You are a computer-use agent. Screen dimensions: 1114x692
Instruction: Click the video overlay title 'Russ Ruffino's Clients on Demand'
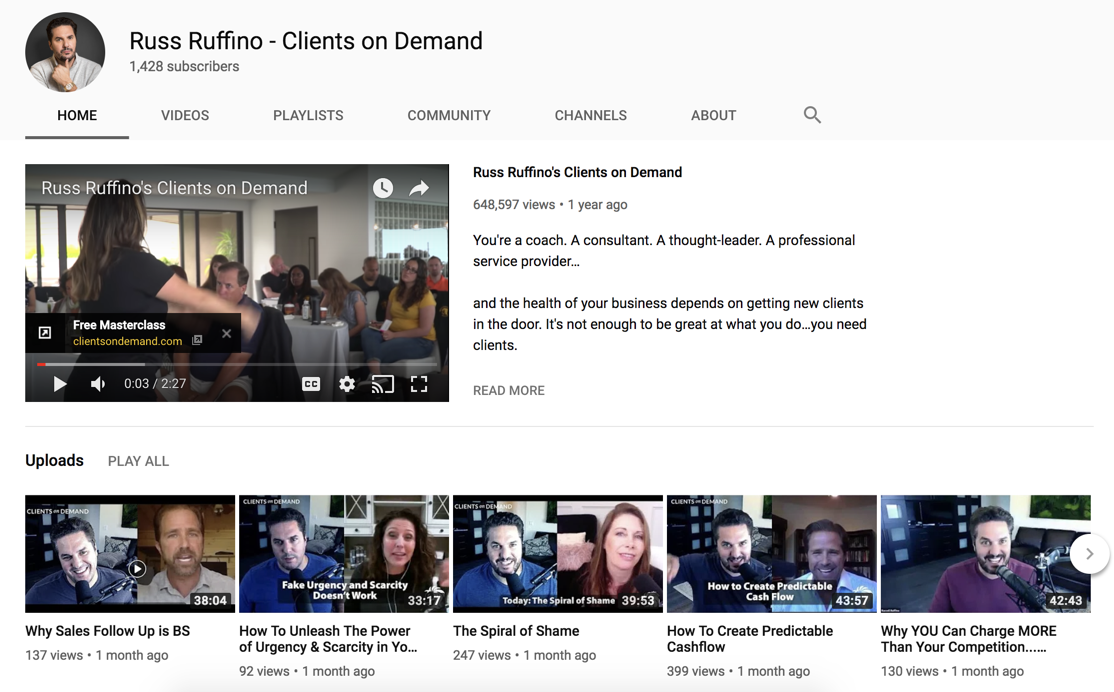pos(175,188)
